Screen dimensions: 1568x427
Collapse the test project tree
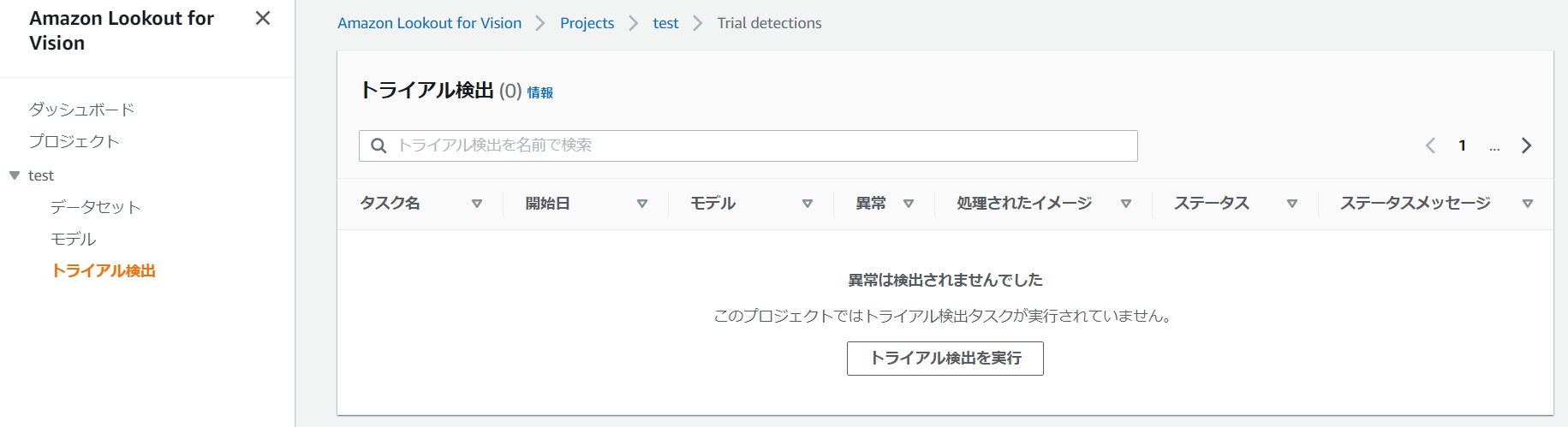[15, 175]
